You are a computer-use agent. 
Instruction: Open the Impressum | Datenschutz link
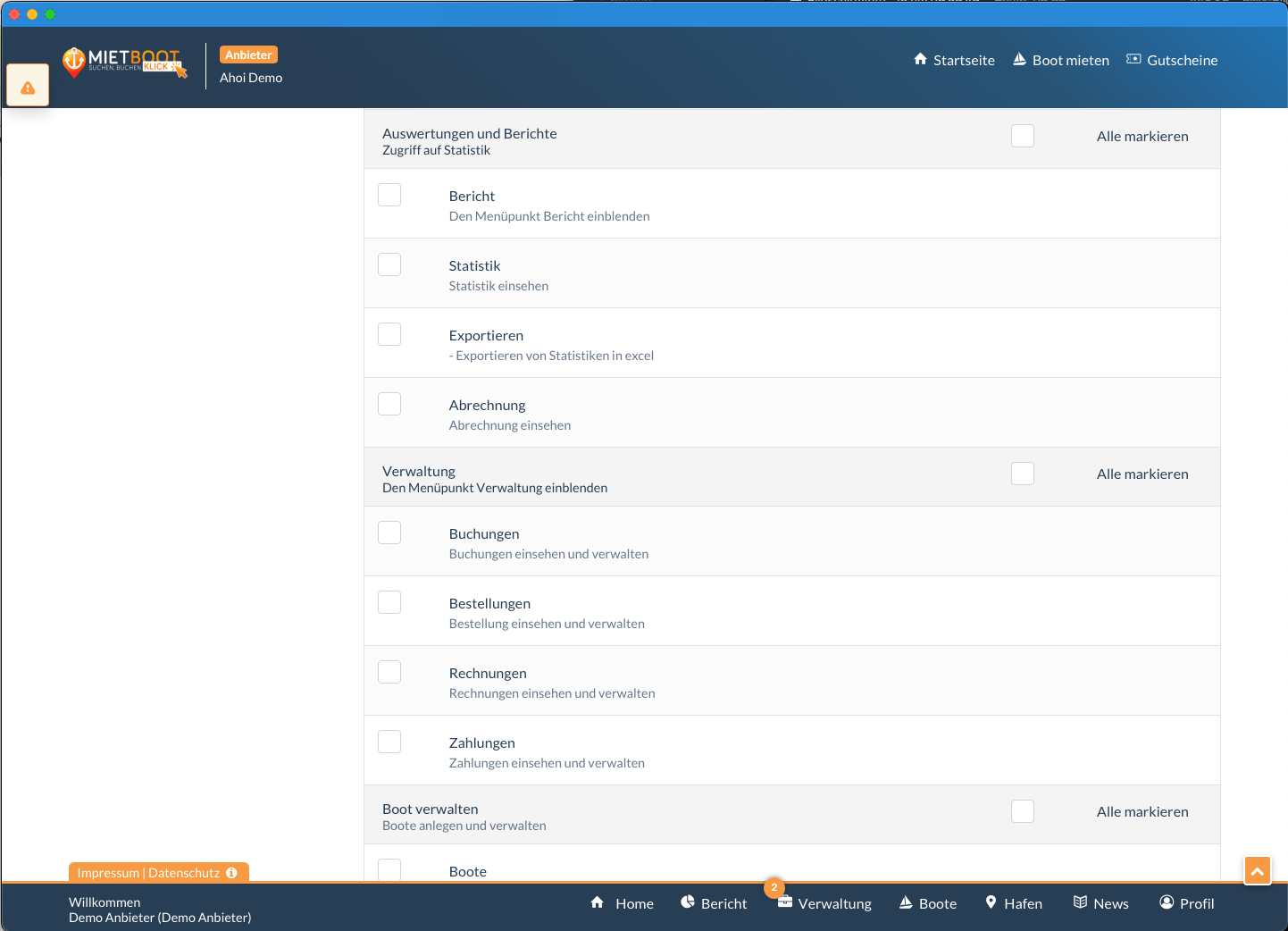point(148,873)
